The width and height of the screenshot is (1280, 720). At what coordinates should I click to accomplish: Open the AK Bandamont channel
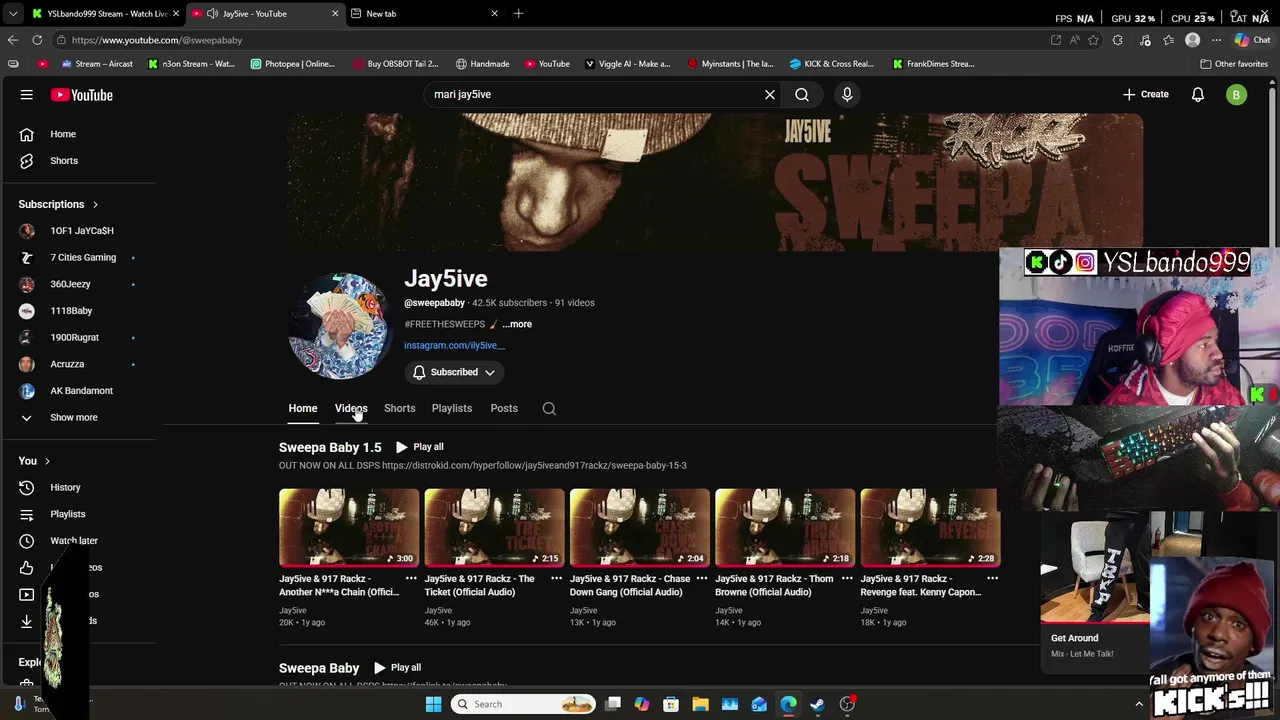80,391
